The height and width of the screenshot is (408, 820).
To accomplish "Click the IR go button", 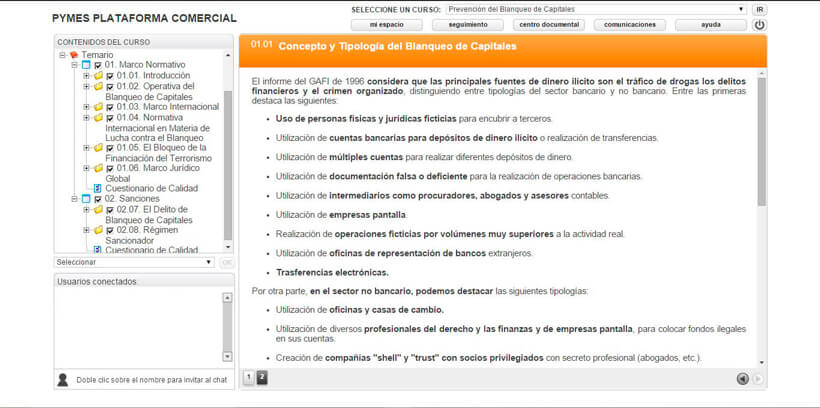I will [759, 9].
